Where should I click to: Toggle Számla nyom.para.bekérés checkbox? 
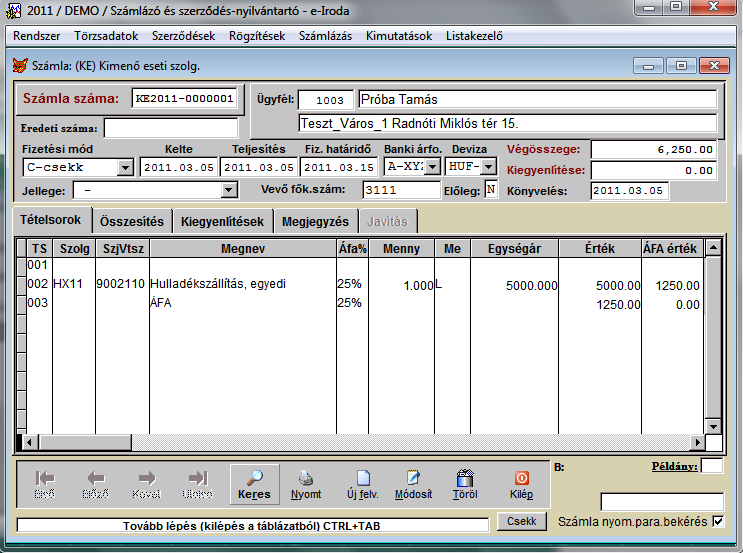[x=717, y=522]
